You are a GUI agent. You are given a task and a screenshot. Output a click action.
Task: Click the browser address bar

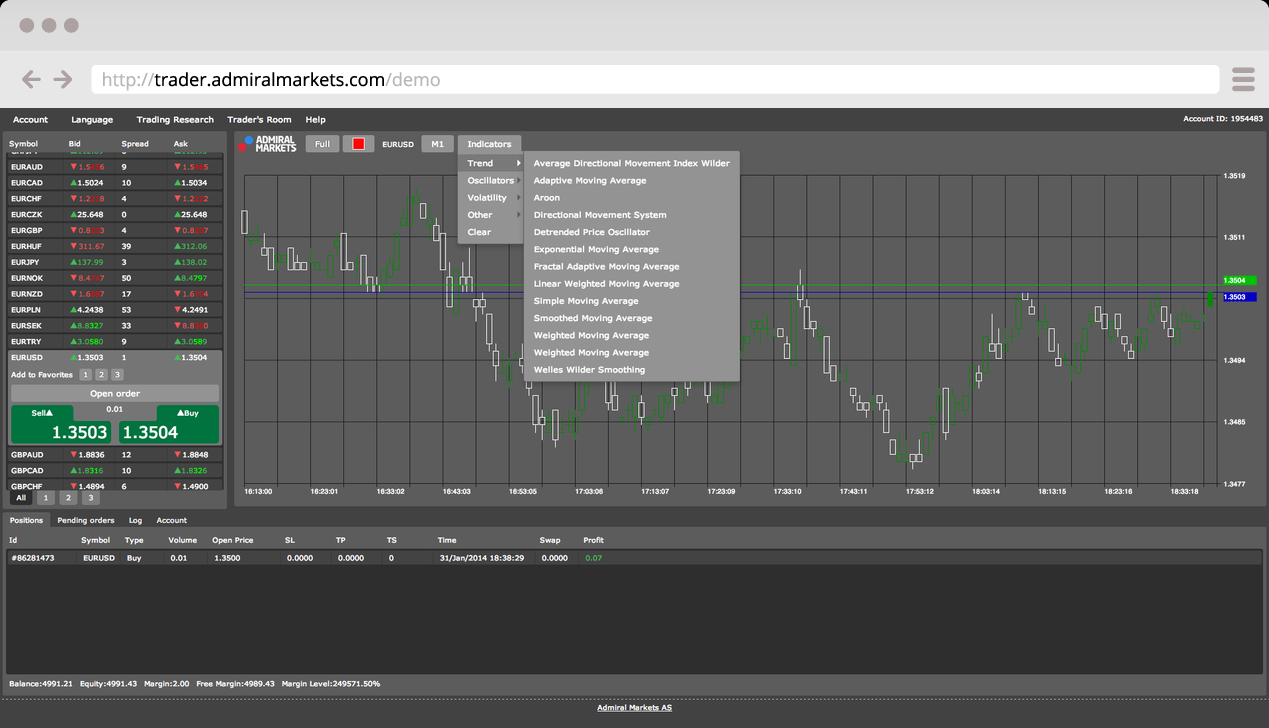point(655,79)
